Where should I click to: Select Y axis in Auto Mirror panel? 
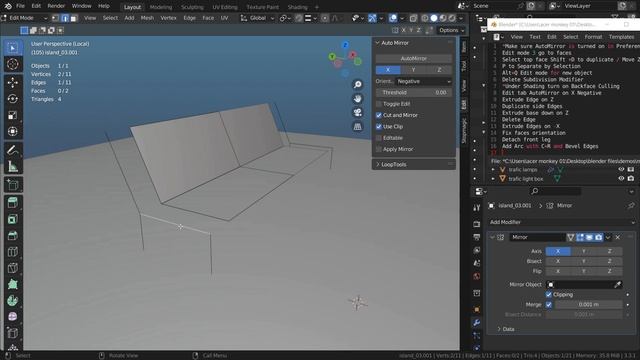413,70
